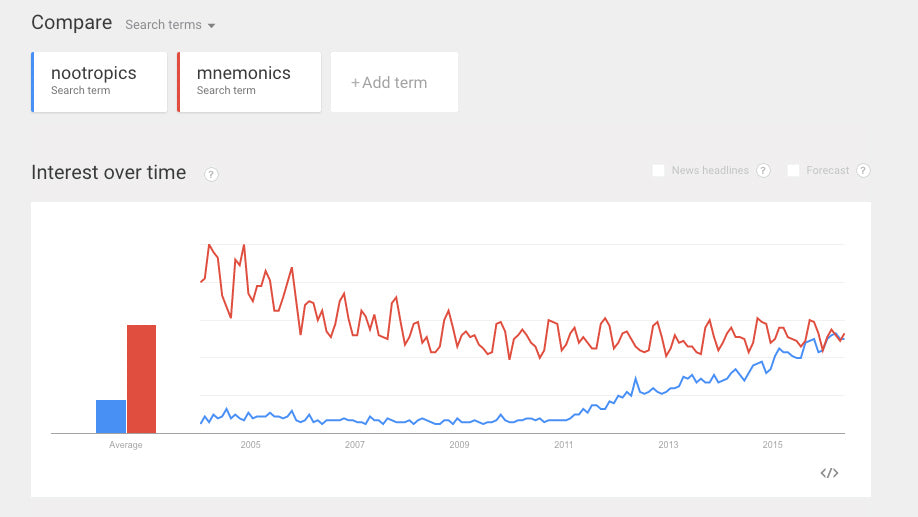Toggle the Forecast checkbox
This screenshot has width=918, height=517.
click(794, 171)
